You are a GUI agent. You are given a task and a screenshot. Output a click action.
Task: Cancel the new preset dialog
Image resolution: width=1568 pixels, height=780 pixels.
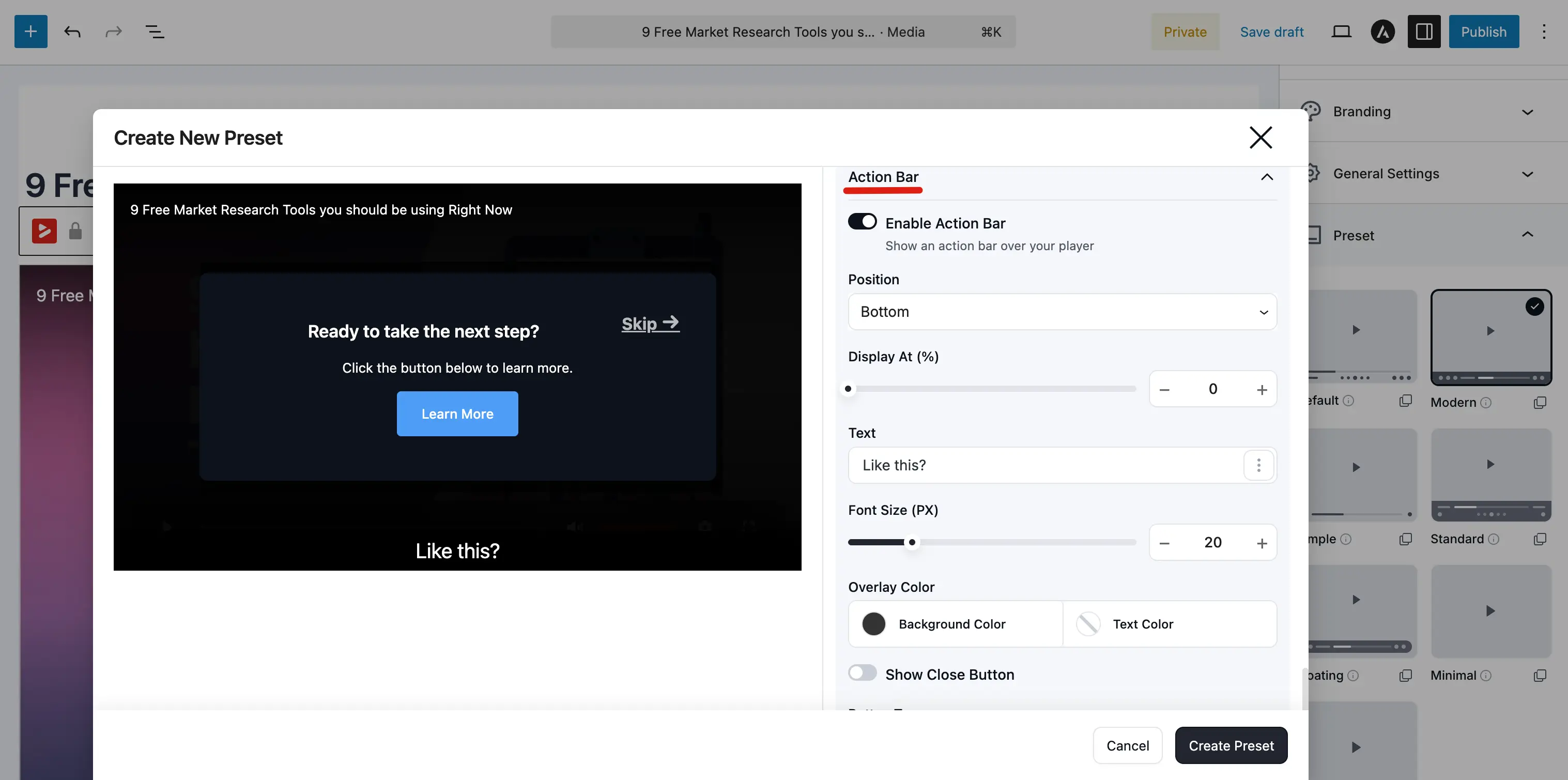point(1127,746)
